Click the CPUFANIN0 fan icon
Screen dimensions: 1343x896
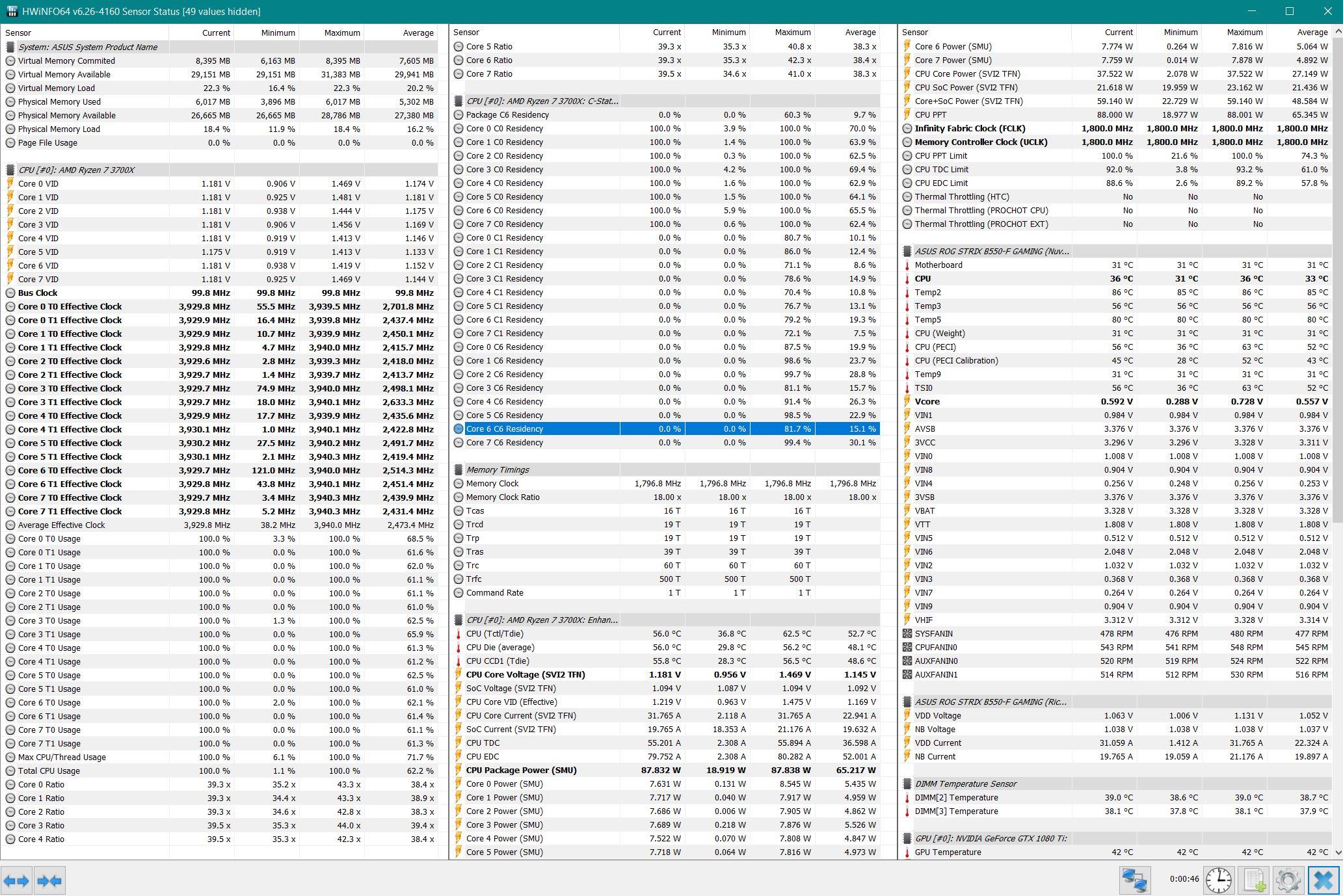tap(907, 647)
